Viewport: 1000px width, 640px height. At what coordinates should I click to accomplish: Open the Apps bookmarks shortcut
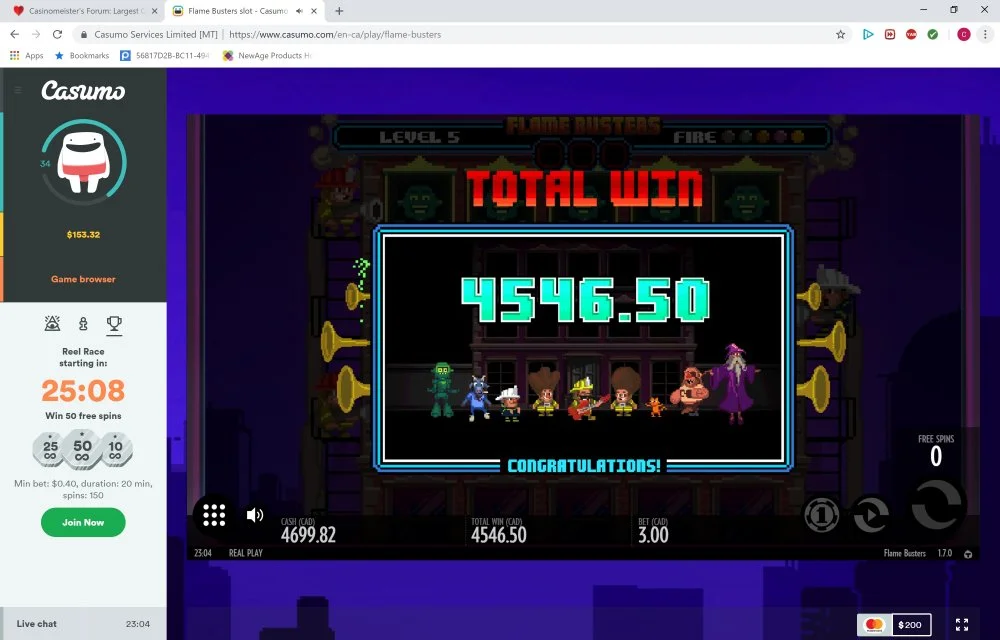coord(27,55)
